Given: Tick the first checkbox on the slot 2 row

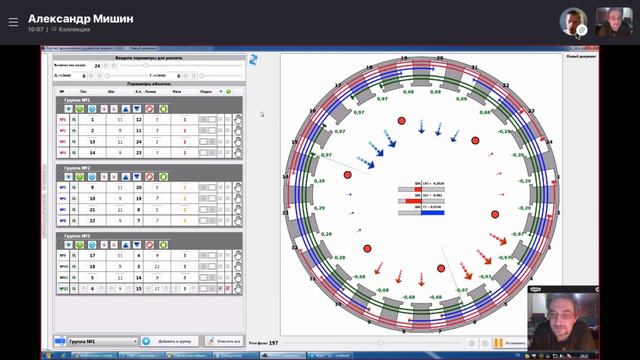Looking at the screenshot, I should pyautogui.click(x=220, y=131).
